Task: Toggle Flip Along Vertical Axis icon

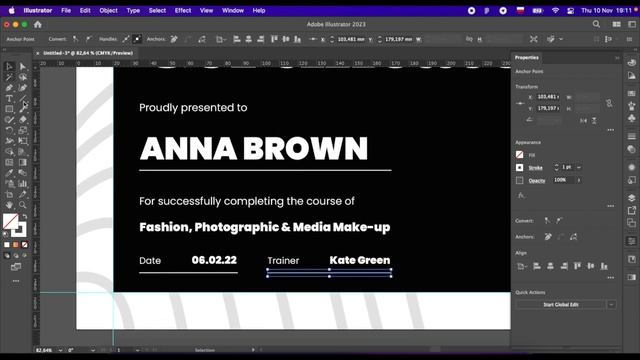Action: pyautogui.click(x=594, y=120)
